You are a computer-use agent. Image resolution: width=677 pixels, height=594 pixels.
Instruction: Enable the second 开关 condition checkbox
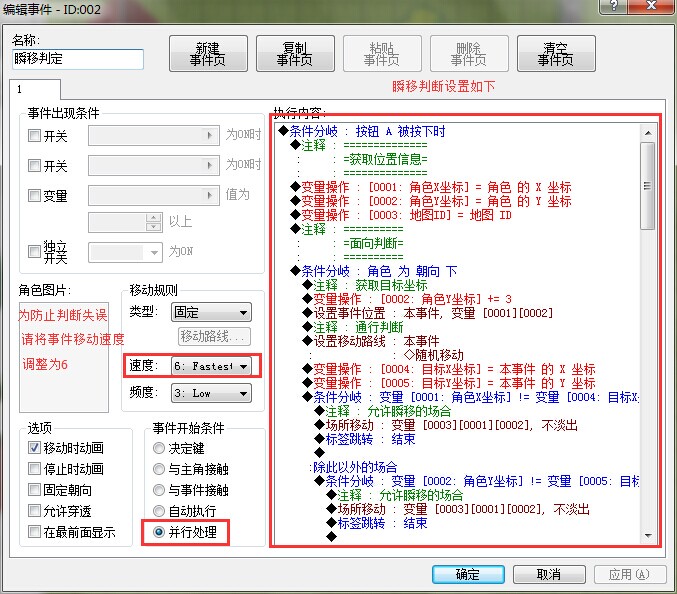(34, 165)
